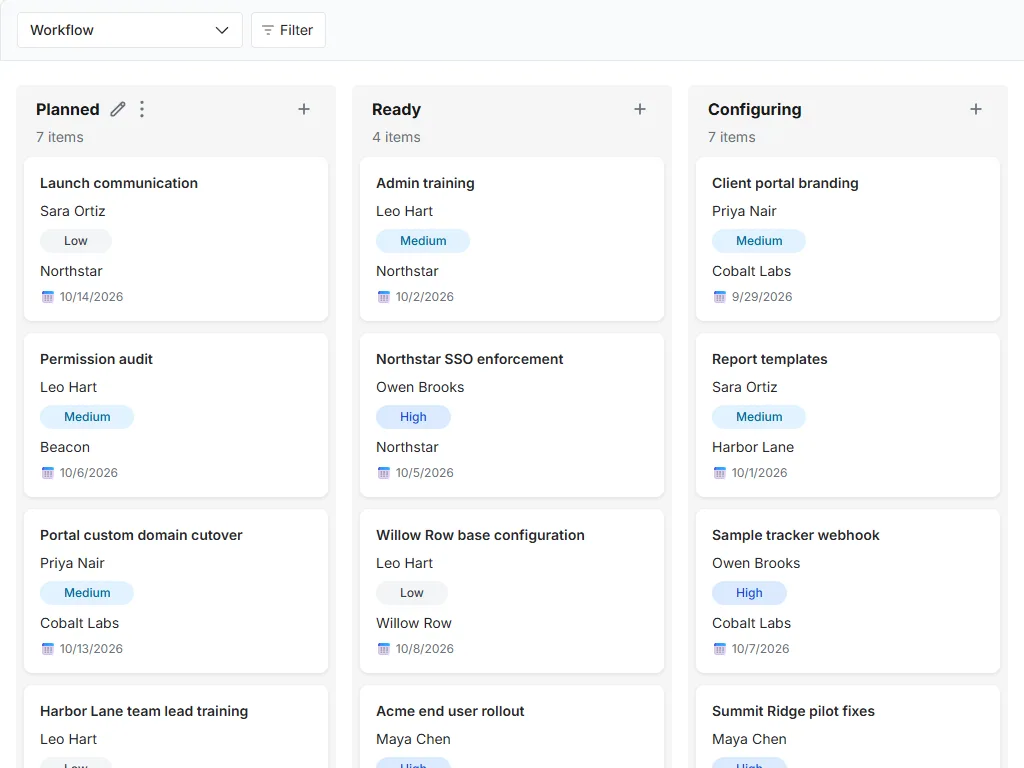This screenshot has width=1024, height=768.
Task: Click calendar icon on Client portal branding card
Action: coord(720,297)
